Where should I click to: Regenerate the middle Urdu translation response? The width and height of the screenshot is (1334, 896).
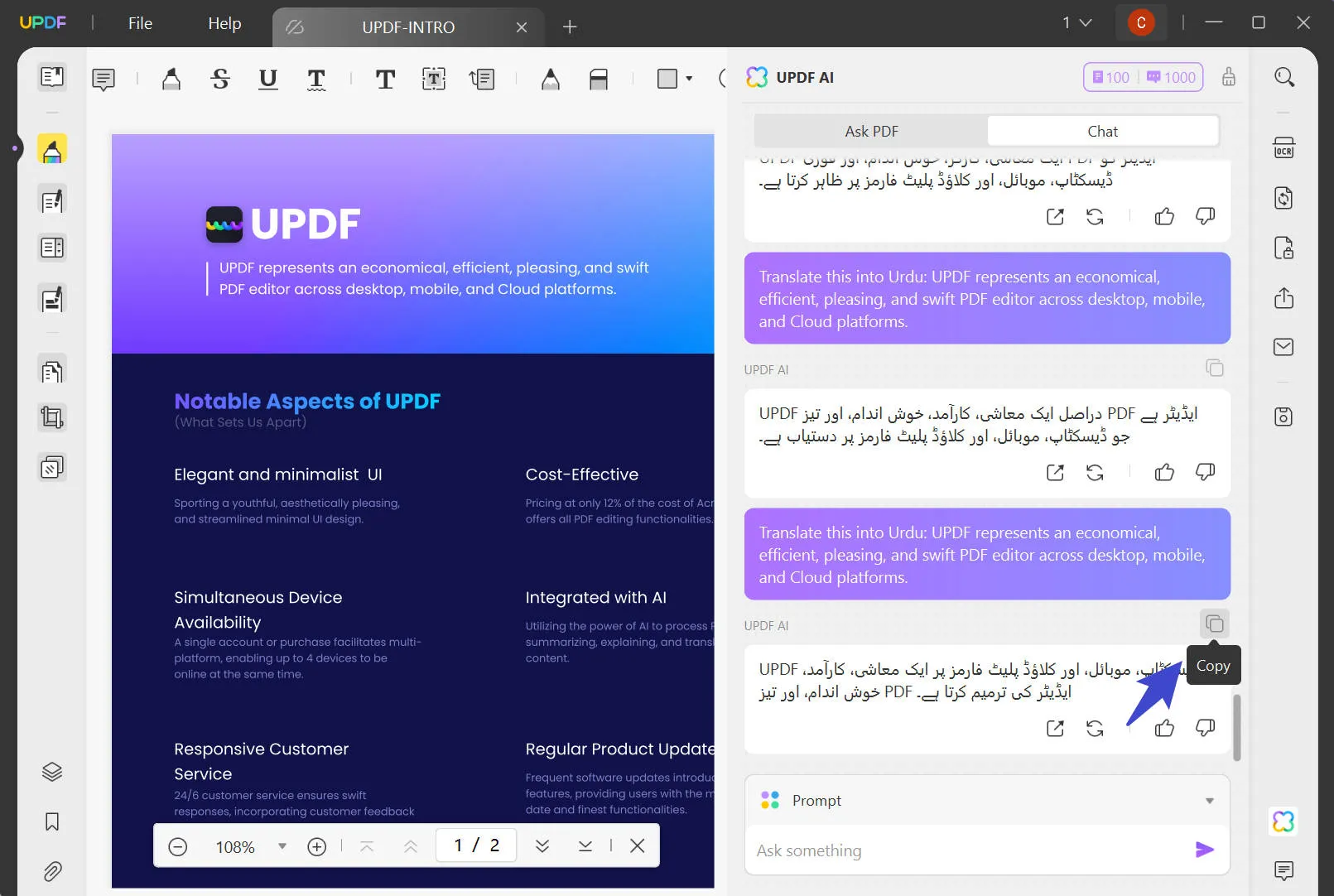1095,473
